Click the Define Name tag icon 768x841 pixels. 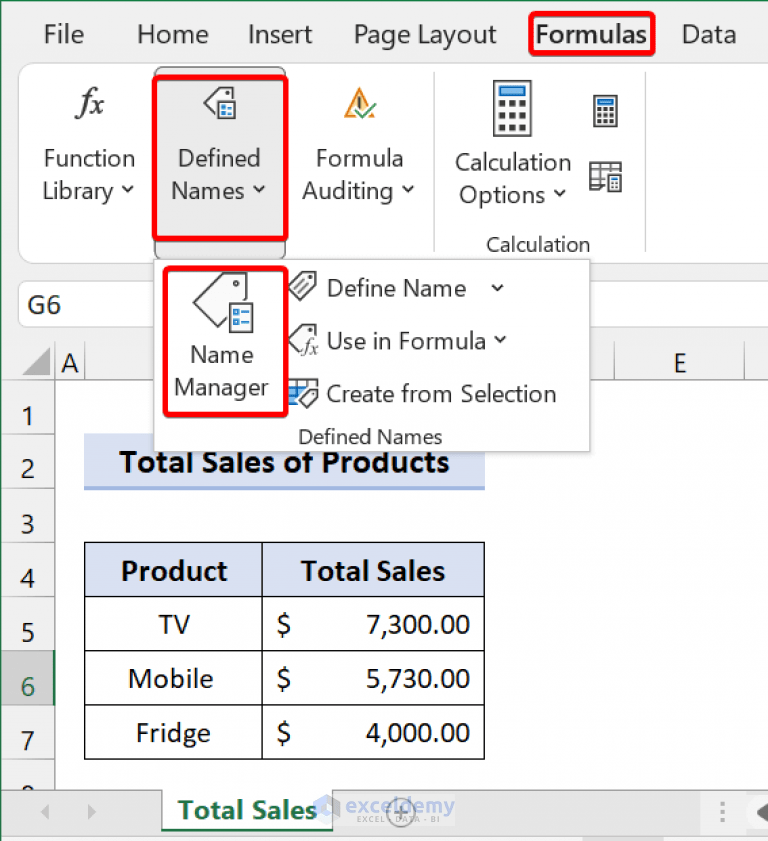tap(303, 288)
